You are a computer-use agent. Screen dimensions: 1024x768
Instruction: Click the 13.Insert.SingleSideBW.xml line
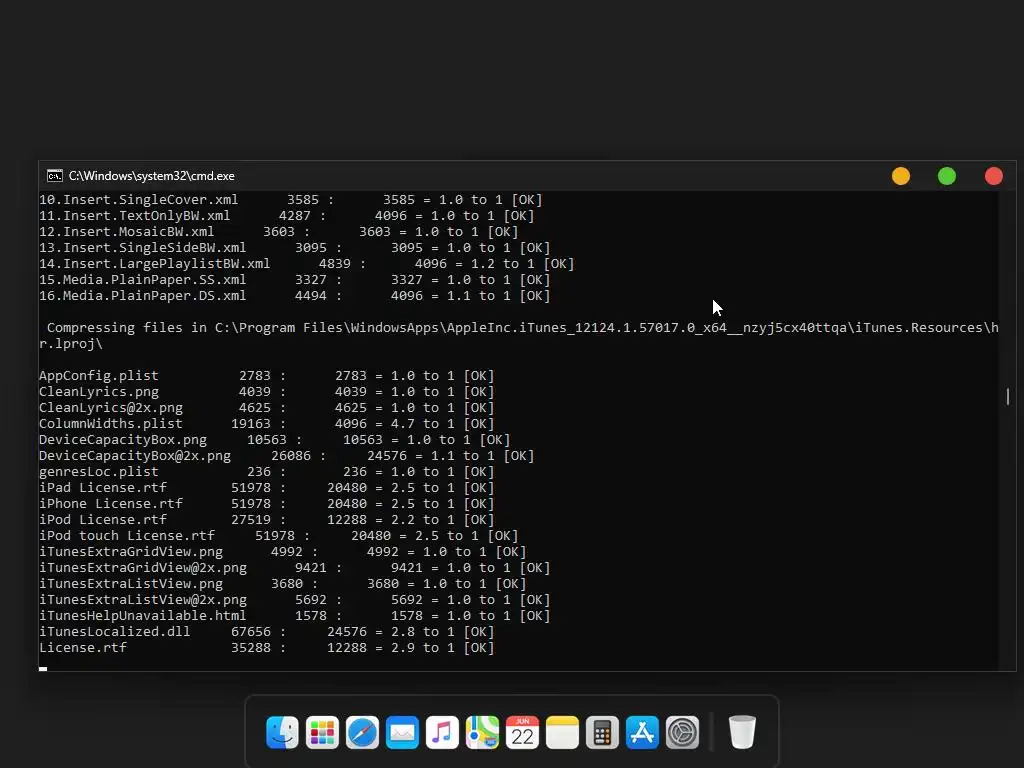point(295,248)
